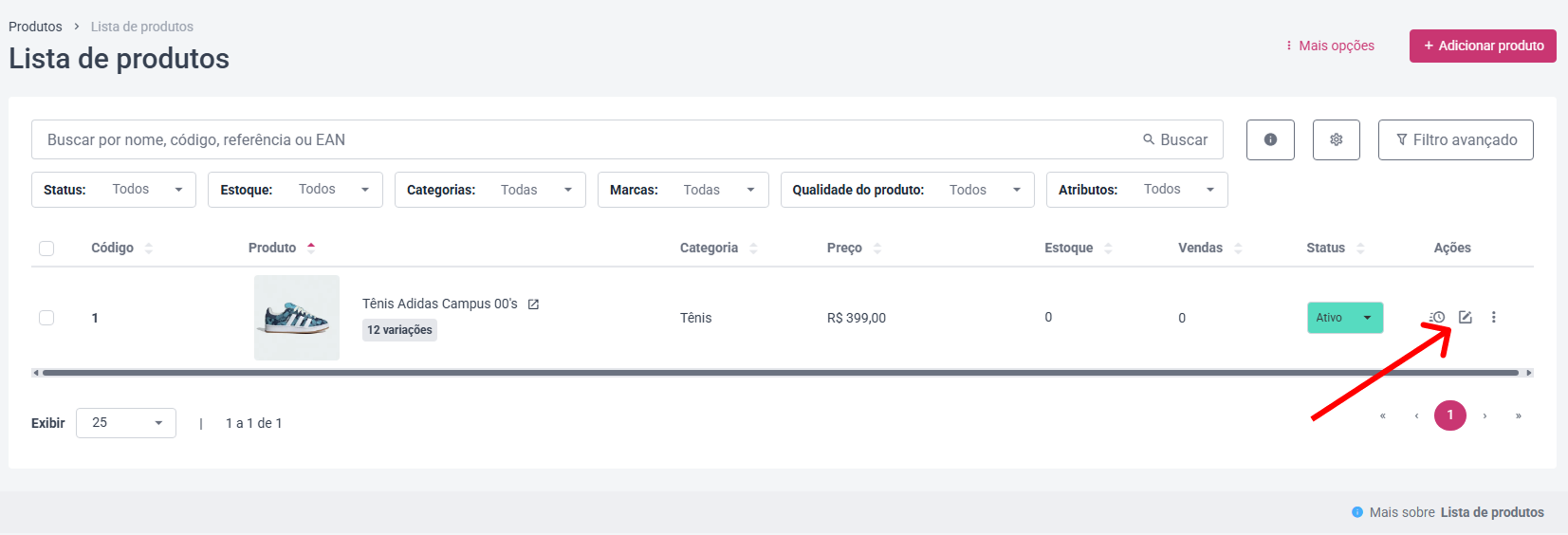Click the Adicionar produto button

tap(1483, 46)
